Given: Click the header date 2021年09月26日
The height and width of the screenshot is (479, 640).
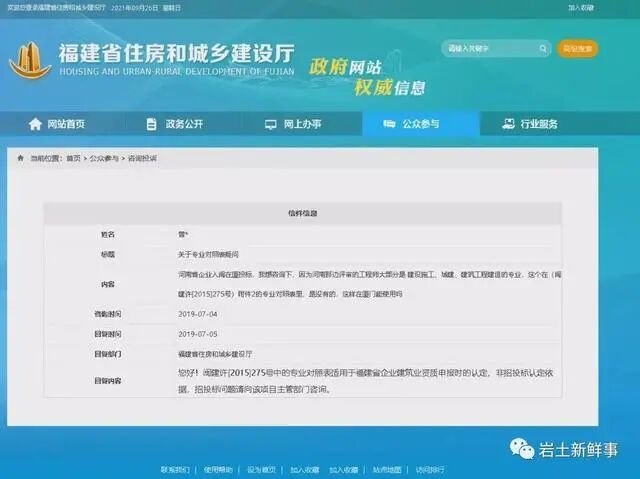Looking at the screenshot, I should (x=134, y=8).
